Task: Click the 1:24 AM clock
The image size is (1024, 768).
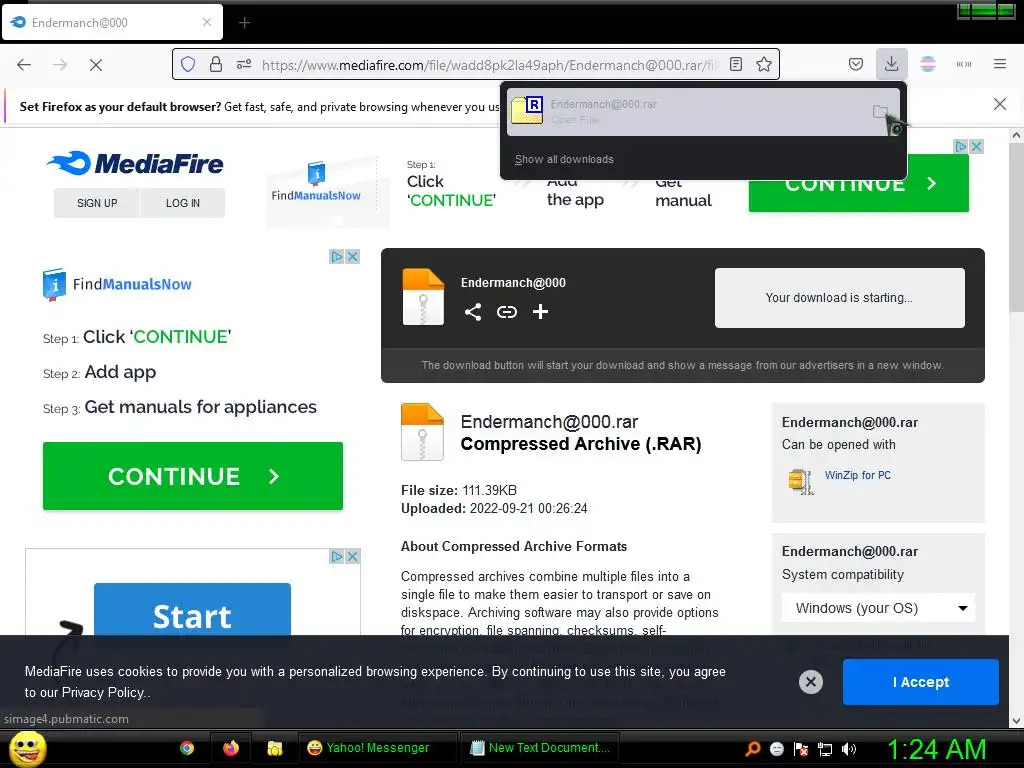Action: pyautogui.click(x=936, y=749)
